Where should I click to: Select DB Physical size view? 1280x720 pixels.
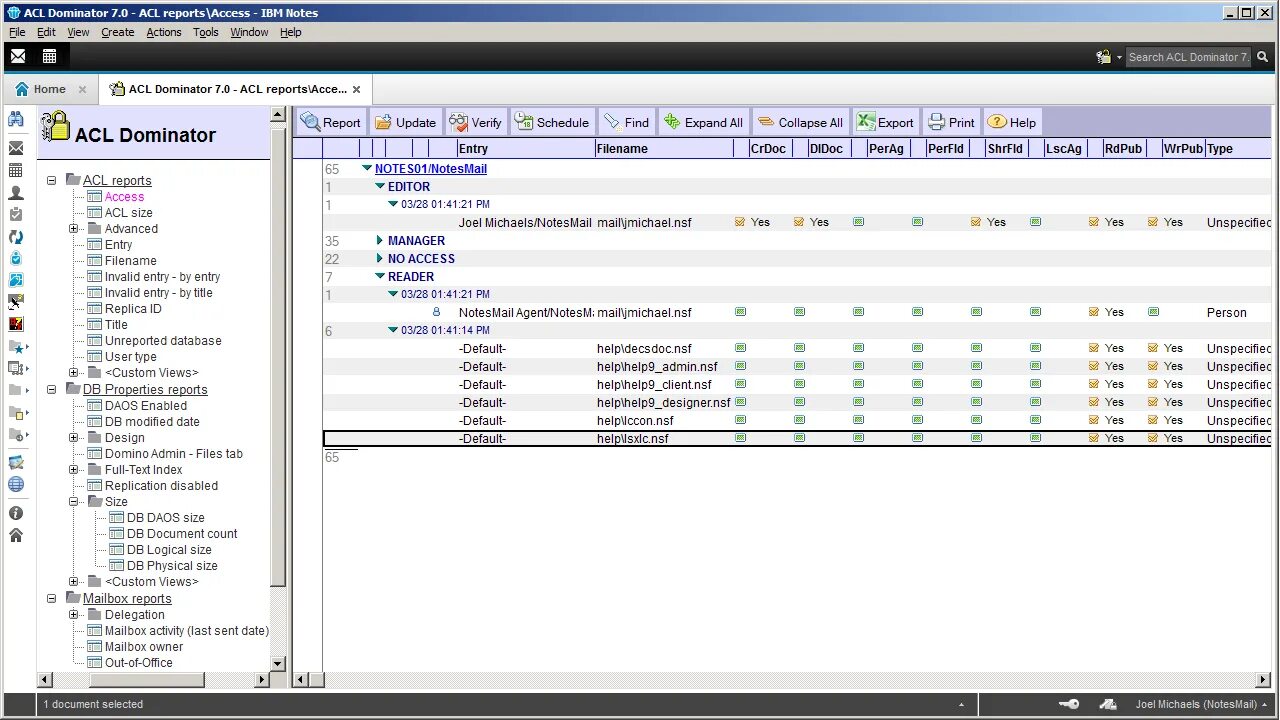[172, 566]
